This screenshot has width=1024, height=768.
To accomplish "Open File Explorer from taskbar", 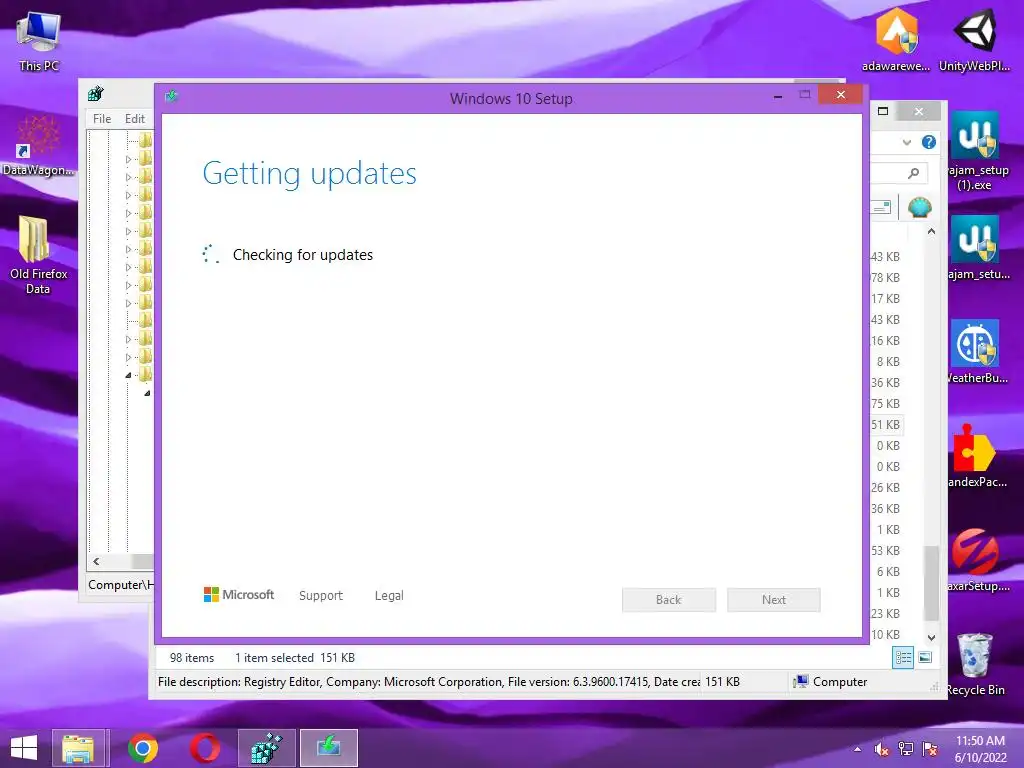I will tap(78, 748).
